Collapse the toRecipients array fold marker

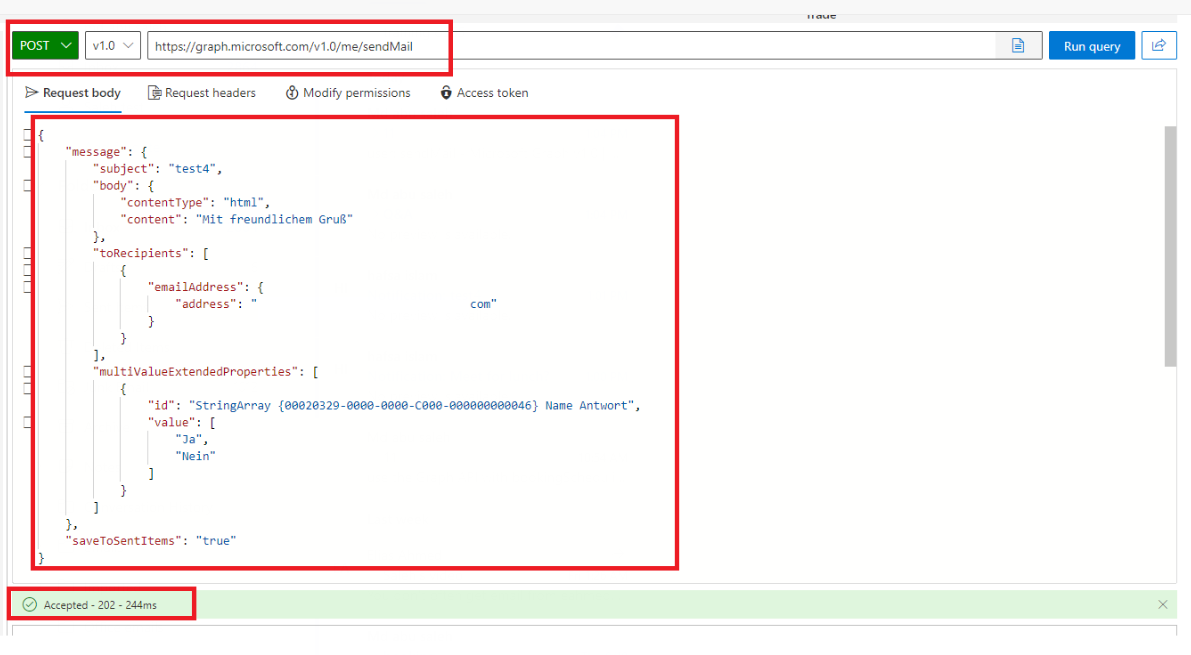click(x=25, y=252)
